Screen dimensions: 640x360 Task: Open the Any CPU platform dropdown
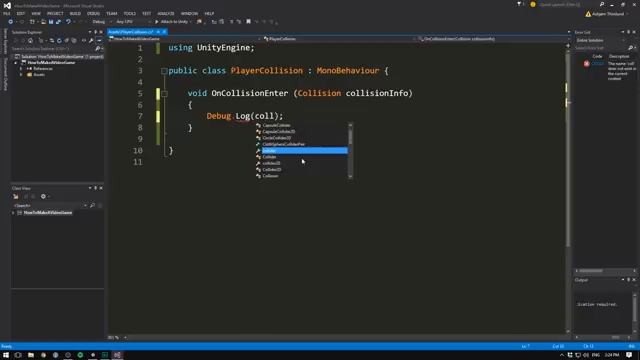[x=133, y=22]
